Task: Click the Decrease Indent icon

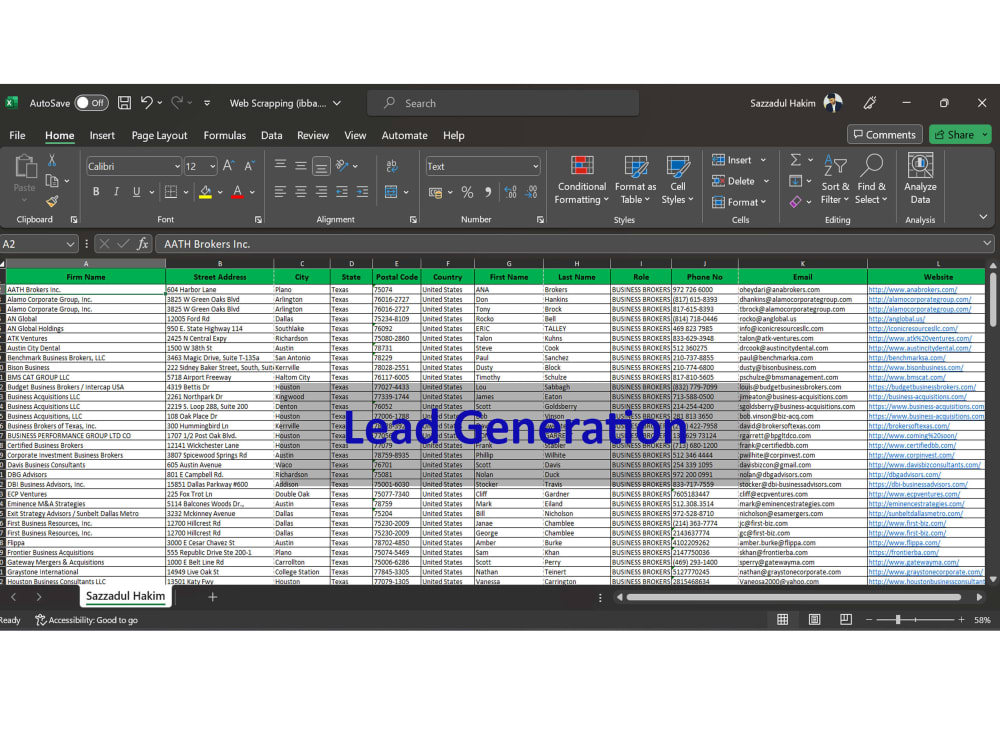Action: [x=342, y=192]
